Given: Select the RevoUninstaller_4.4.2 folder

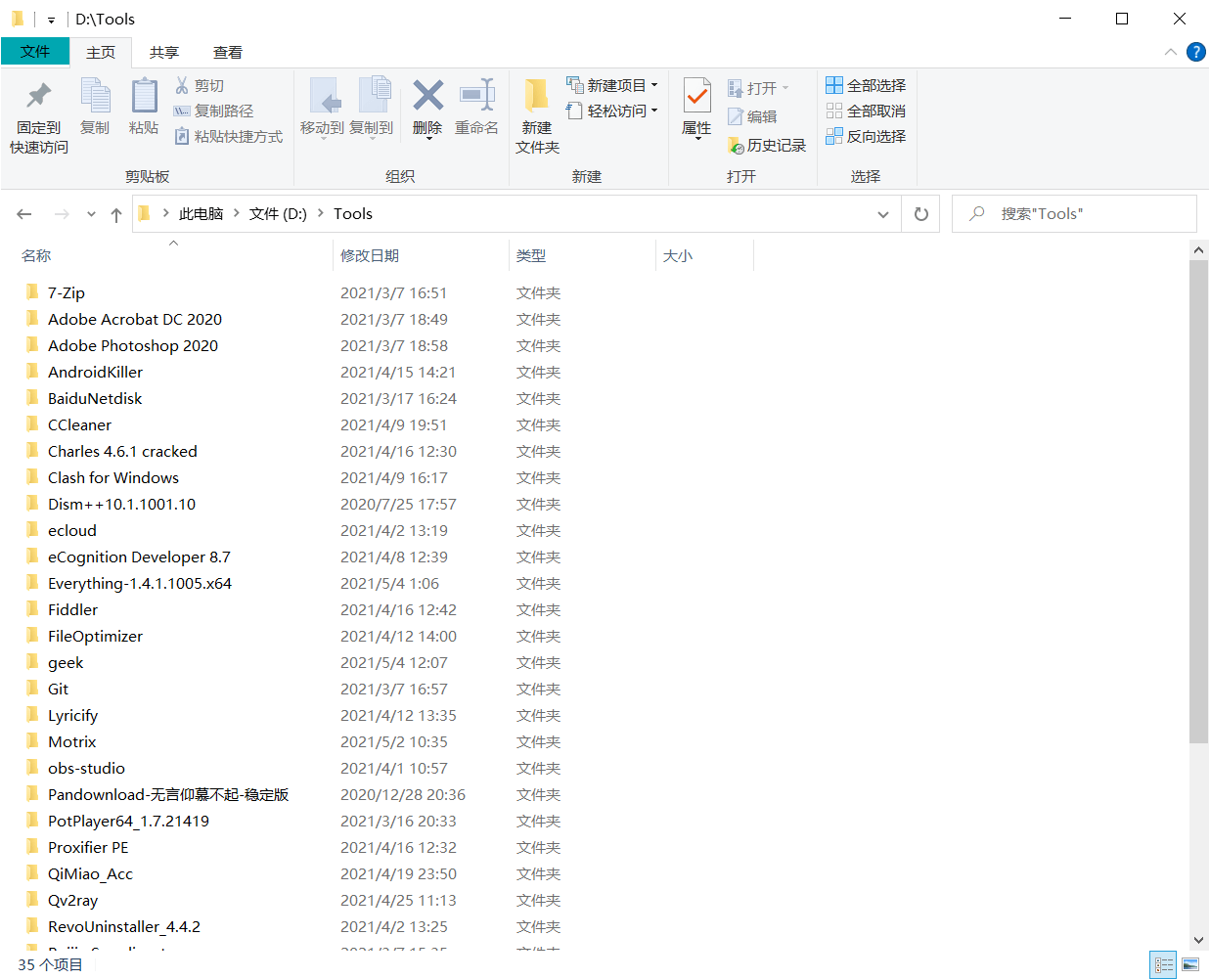Looking at the screenshot, I should click(x=124, y=926).
